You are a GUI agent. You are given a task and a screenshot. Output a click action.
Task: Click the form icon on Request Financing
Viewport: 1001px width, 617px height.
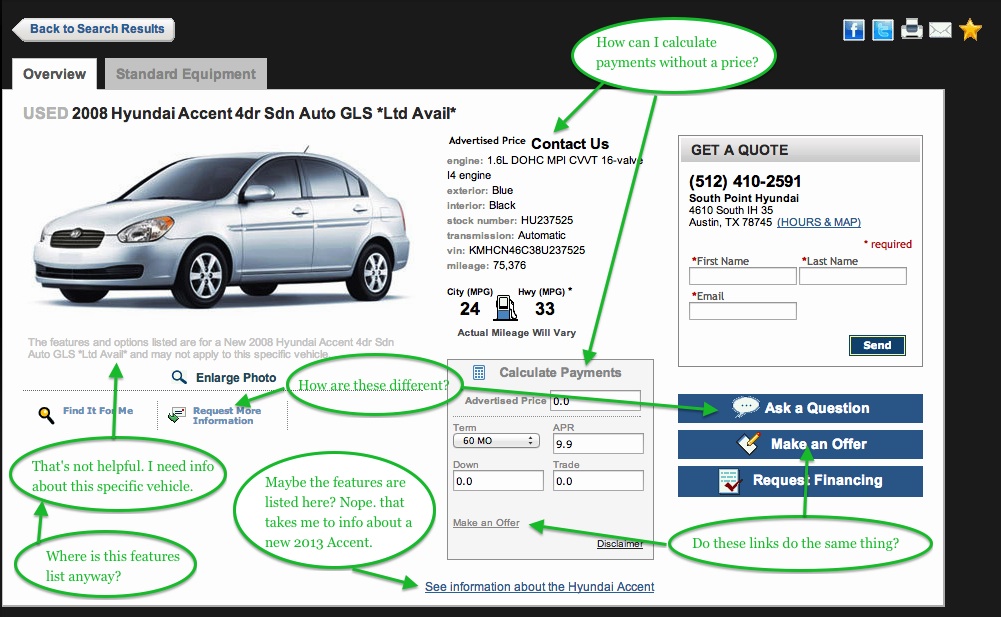click(x=729, y=481)
